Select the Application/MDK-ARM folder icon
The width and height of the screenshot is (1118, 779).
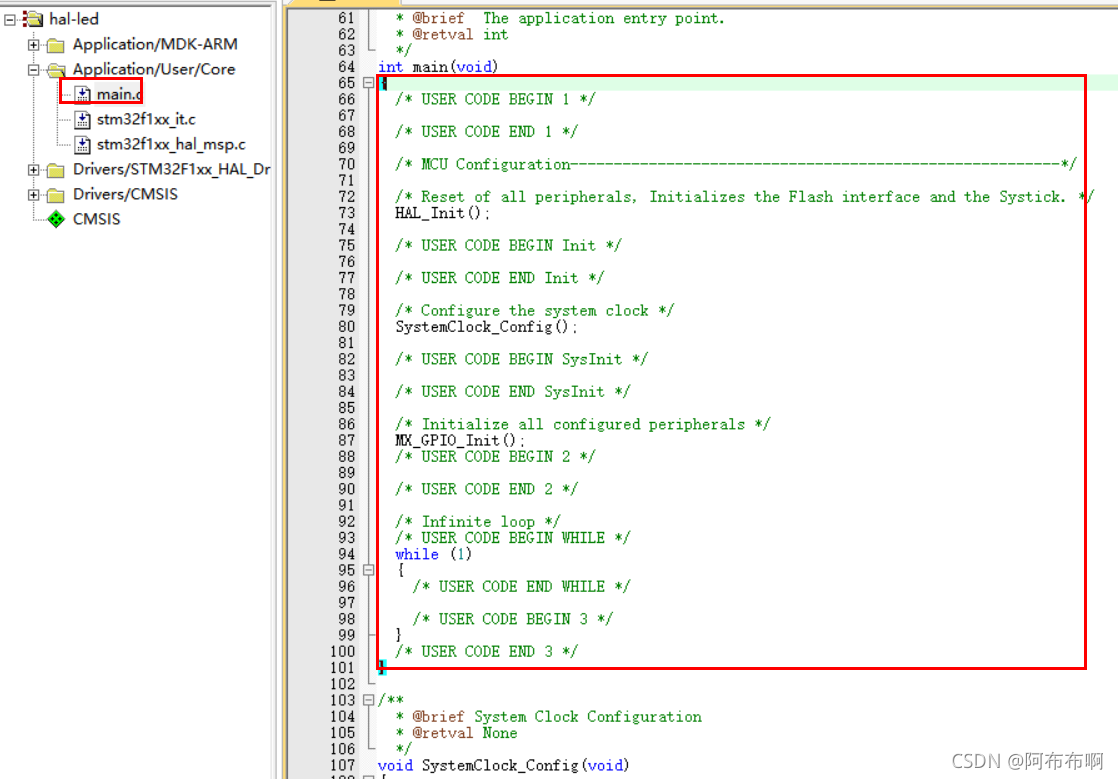(x=56, y=45)
